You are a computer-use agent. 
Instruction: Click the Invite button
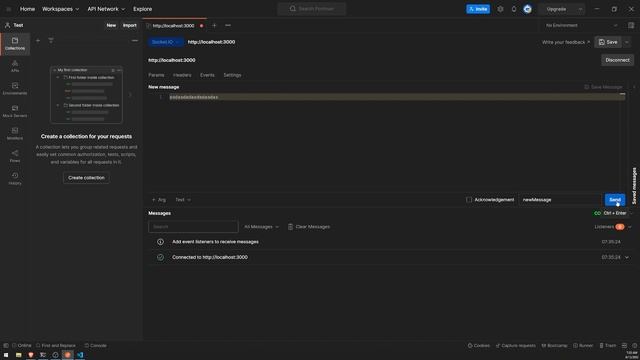point(478,9)
